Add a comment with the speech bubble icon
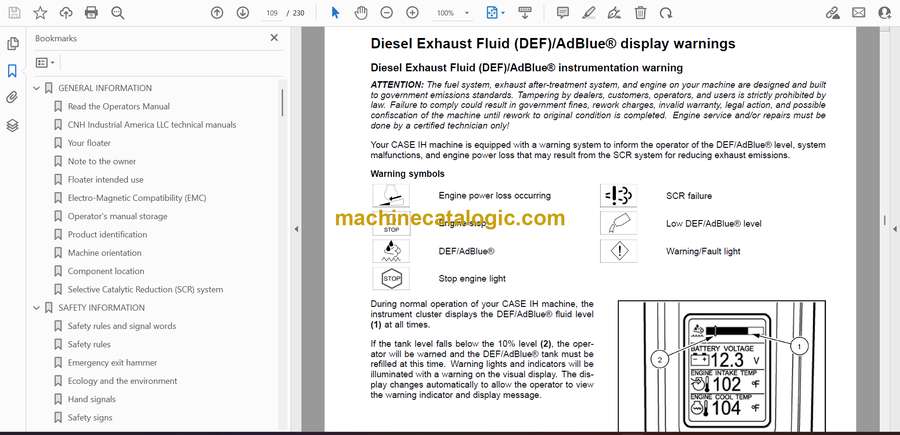The width and height of the screenshot is (900, 435). [x=563, y=13]
